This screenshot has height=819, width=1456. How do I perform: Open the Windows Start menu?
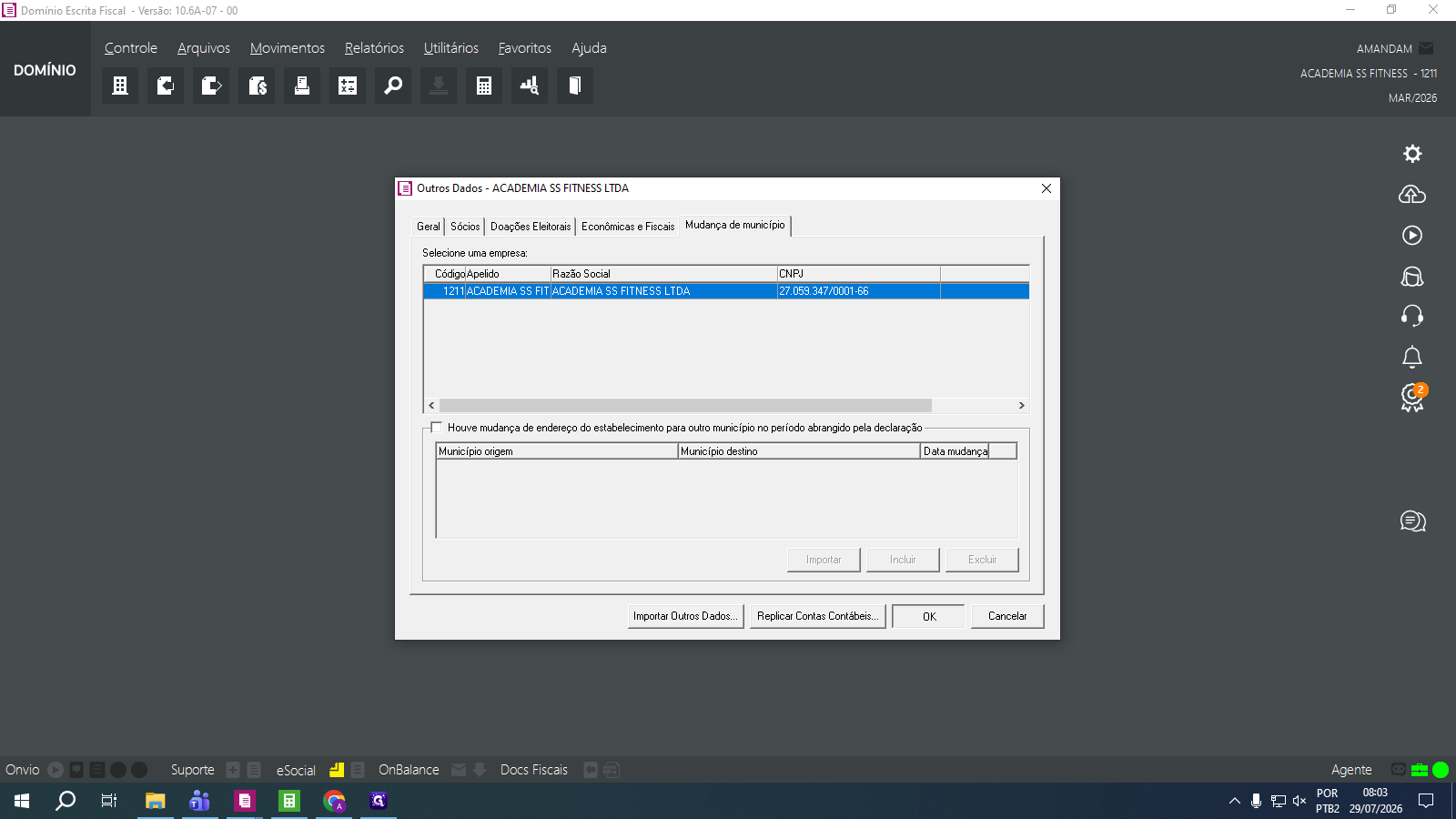(x=22, y=801)
